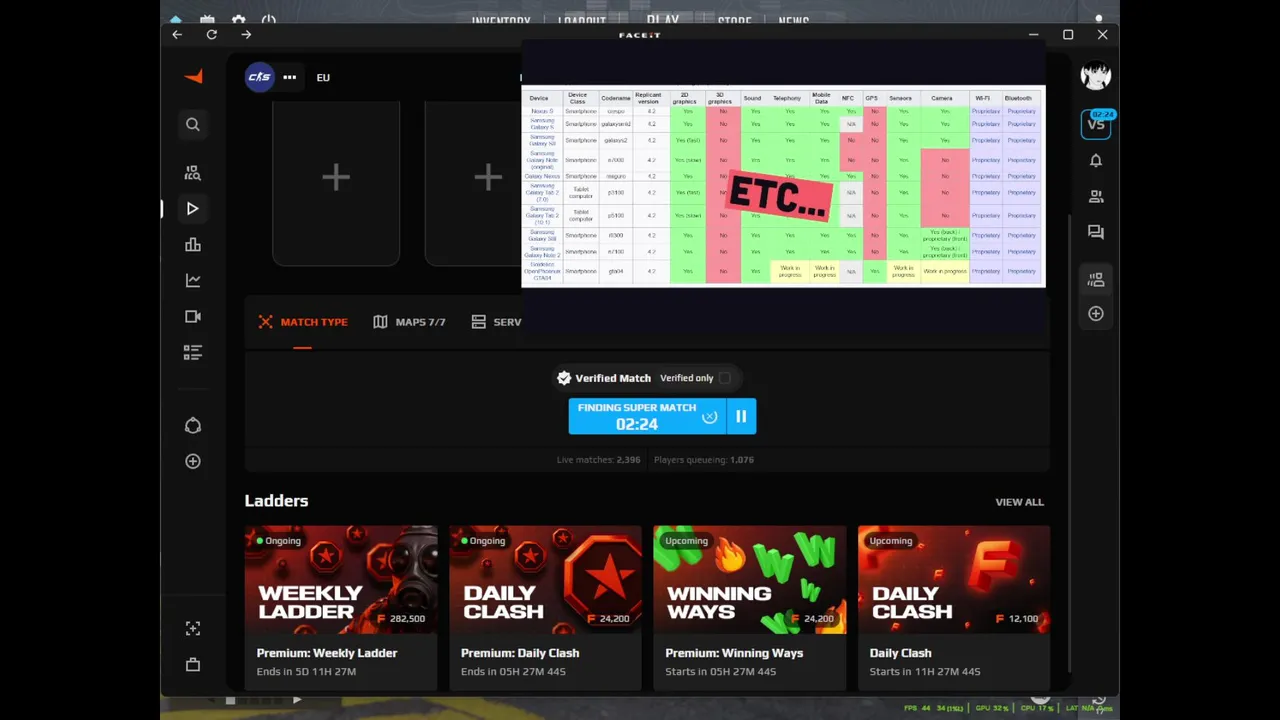Go forward with the right arrow
Screen dimensions: 1280x720
(x=246, y=35)
